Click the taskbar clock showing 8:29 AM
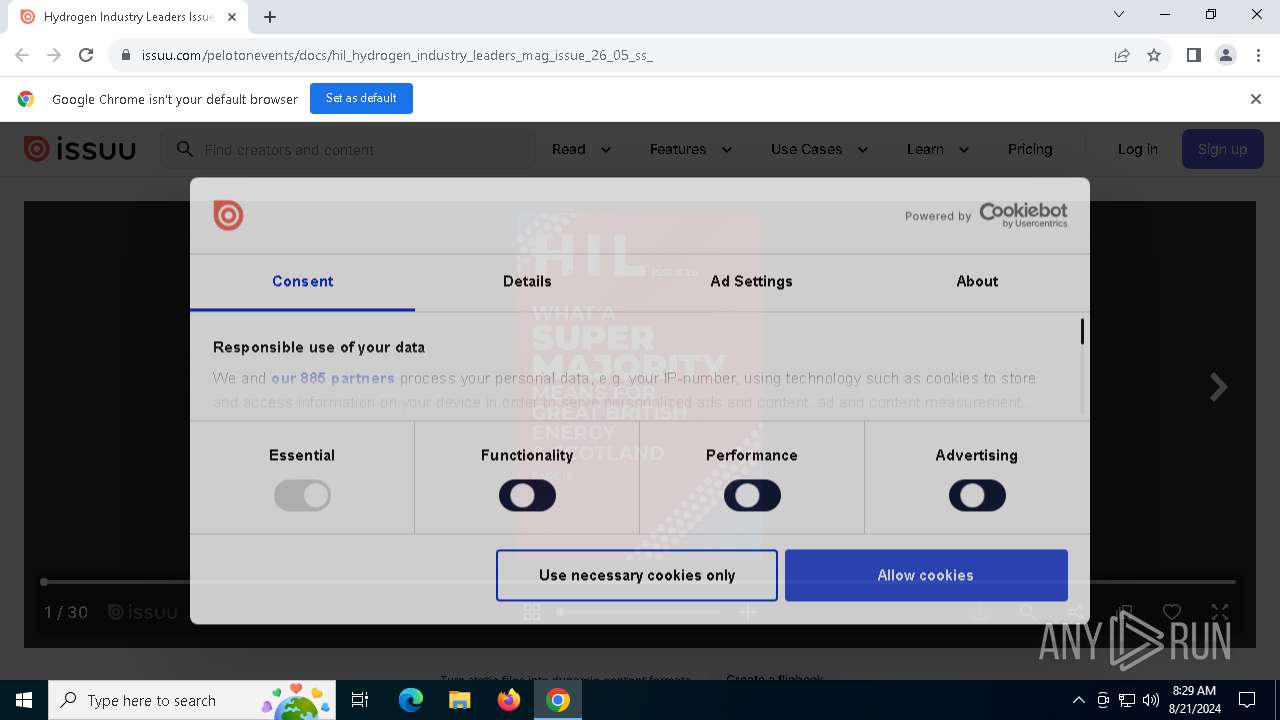This screenshot has width=1280, height=720. [1194, 700]
